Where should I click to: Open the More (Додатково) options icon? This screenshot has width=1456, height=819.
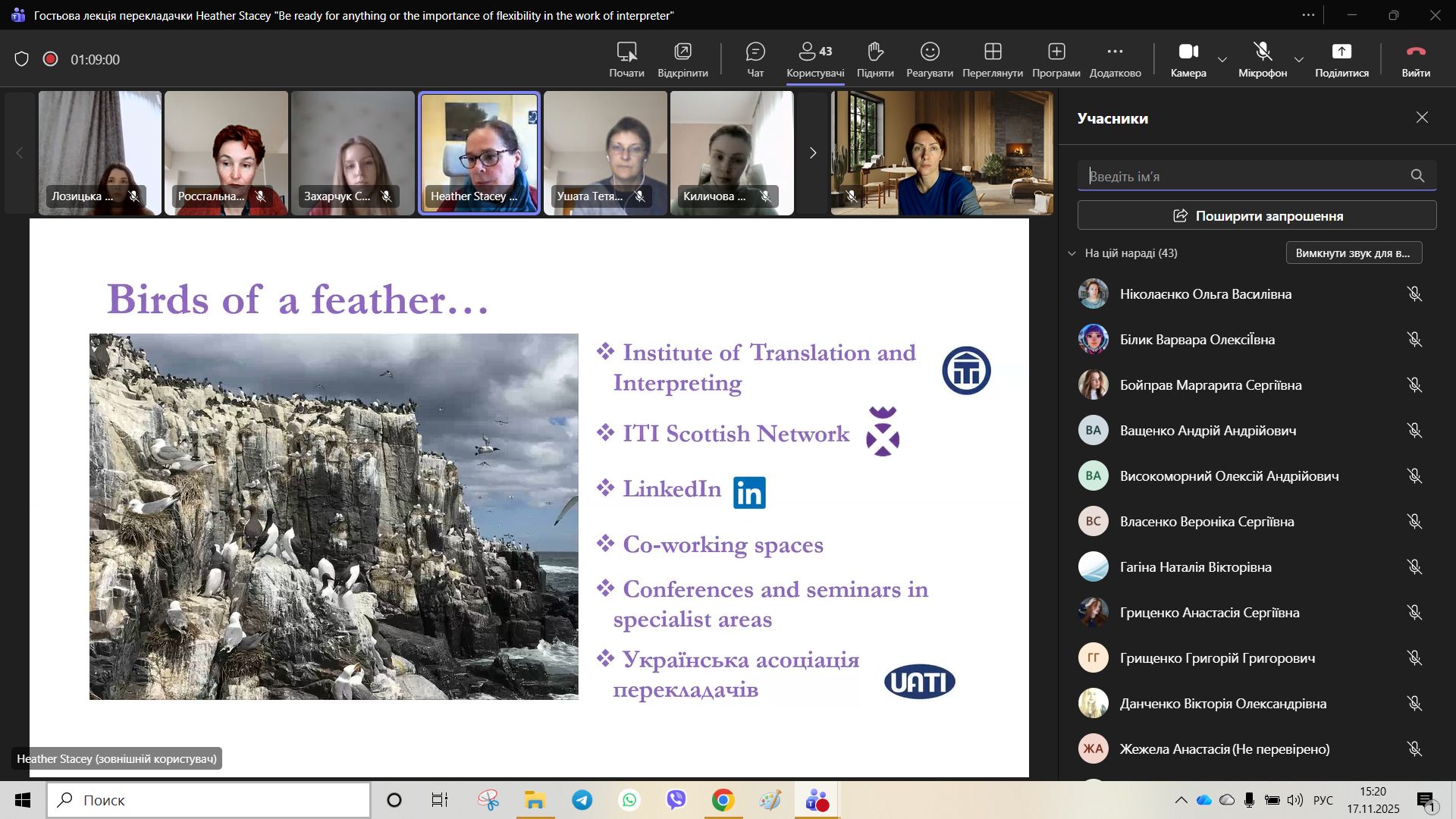1115,59
